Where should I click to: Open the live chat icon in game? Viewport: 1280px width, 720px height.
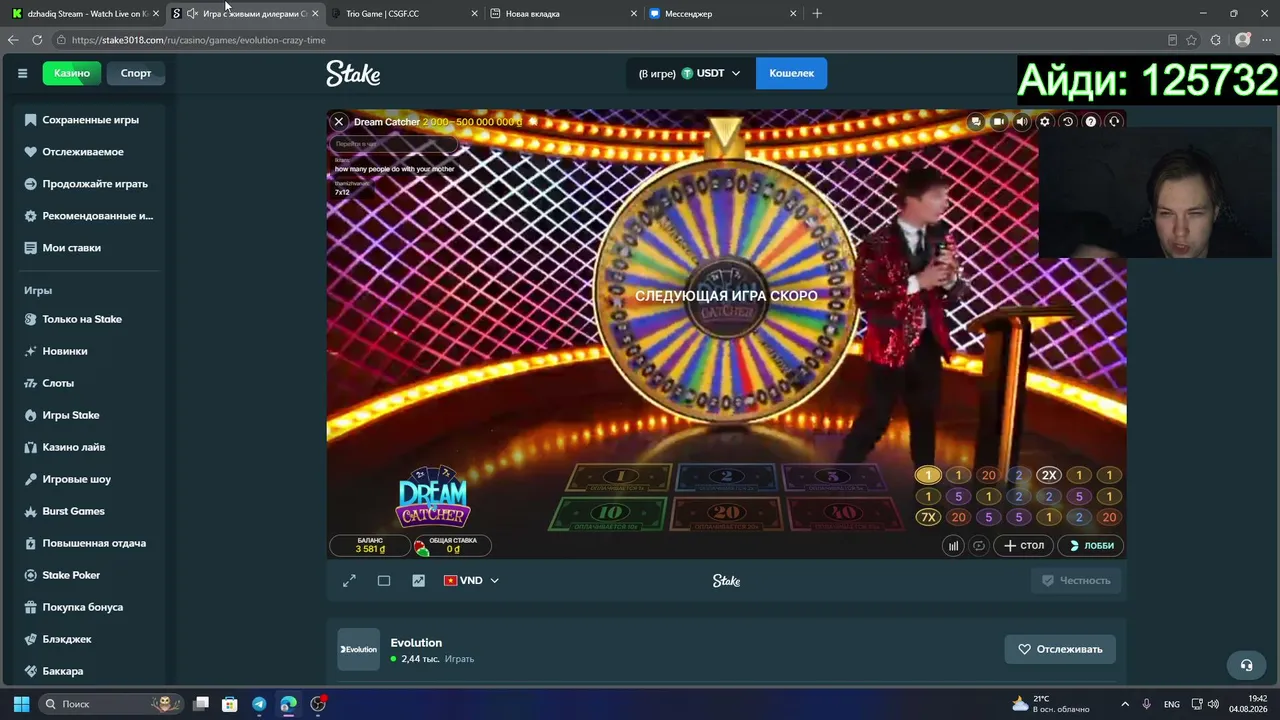(x=976, y=121)
